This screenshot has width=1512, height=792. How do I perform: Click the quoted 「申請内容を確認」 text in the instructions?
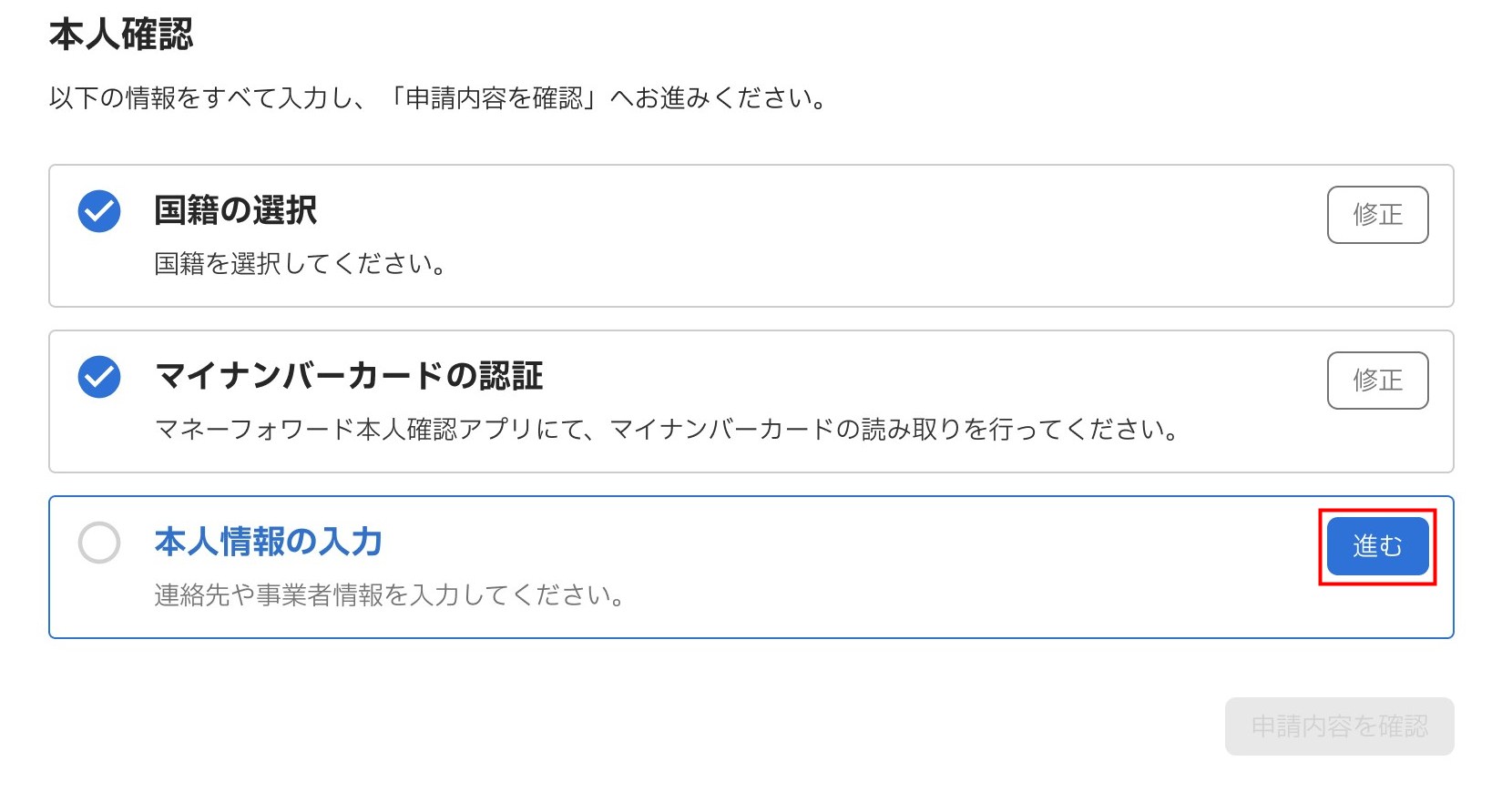492,98
